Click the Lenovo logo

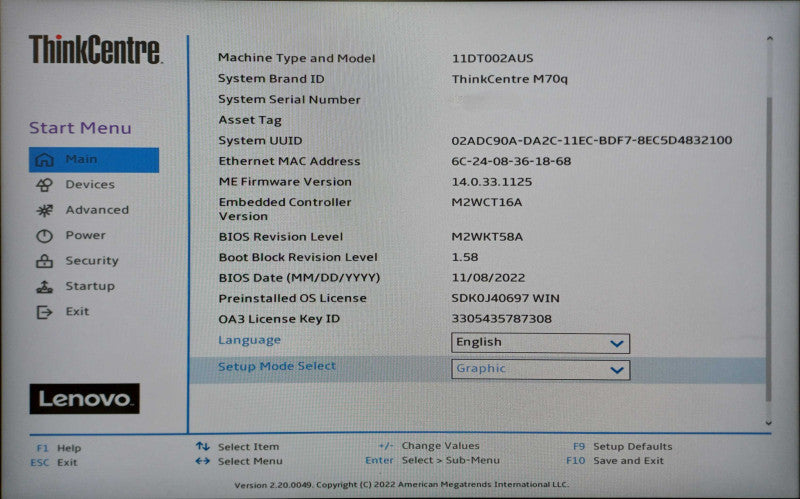tap(85, 398)
